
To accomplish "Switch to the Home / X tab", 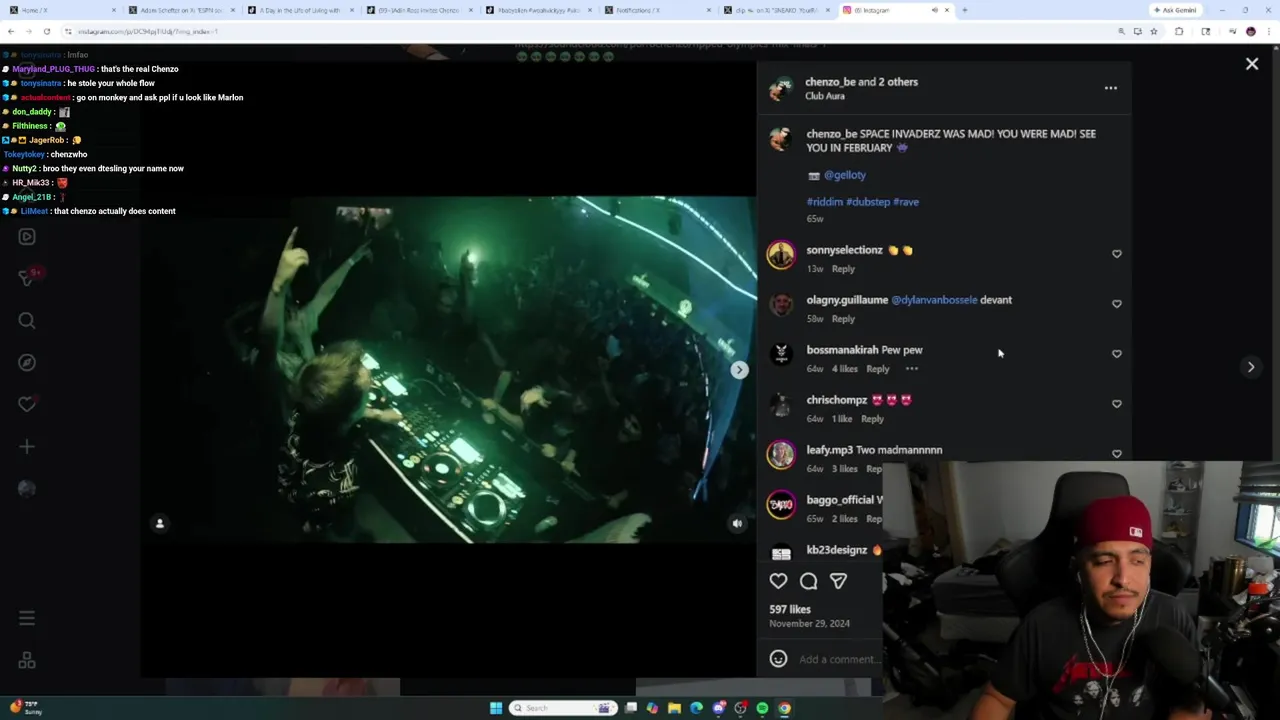I will click(x=60, y=10).
